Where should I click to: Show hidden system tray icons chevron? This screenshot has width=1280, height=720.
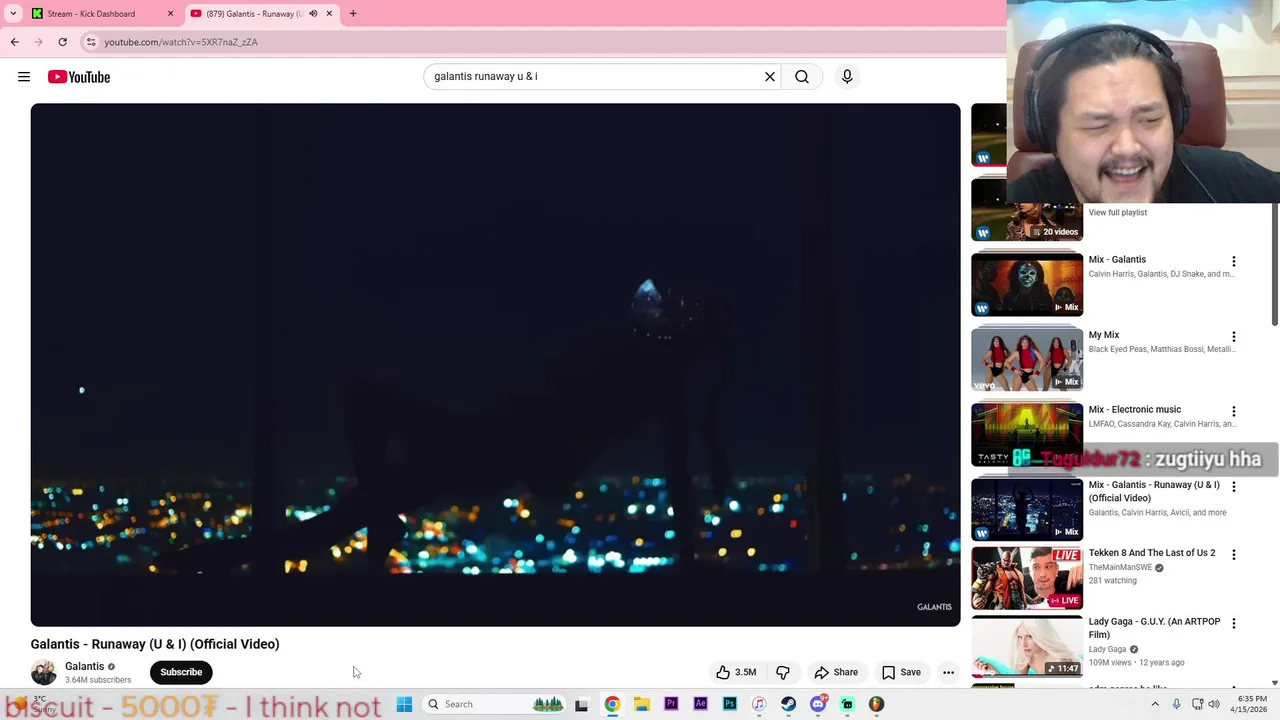pyautogui.click(x=1155, y=704)
